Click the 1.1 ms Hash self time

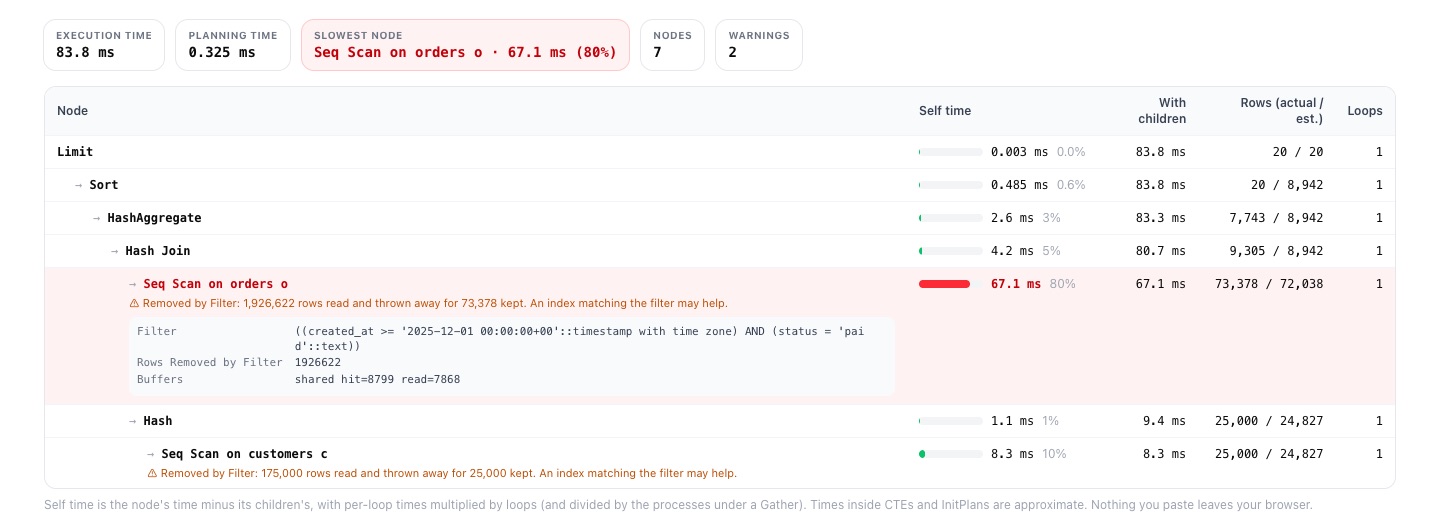click(x=1012, y=421)
